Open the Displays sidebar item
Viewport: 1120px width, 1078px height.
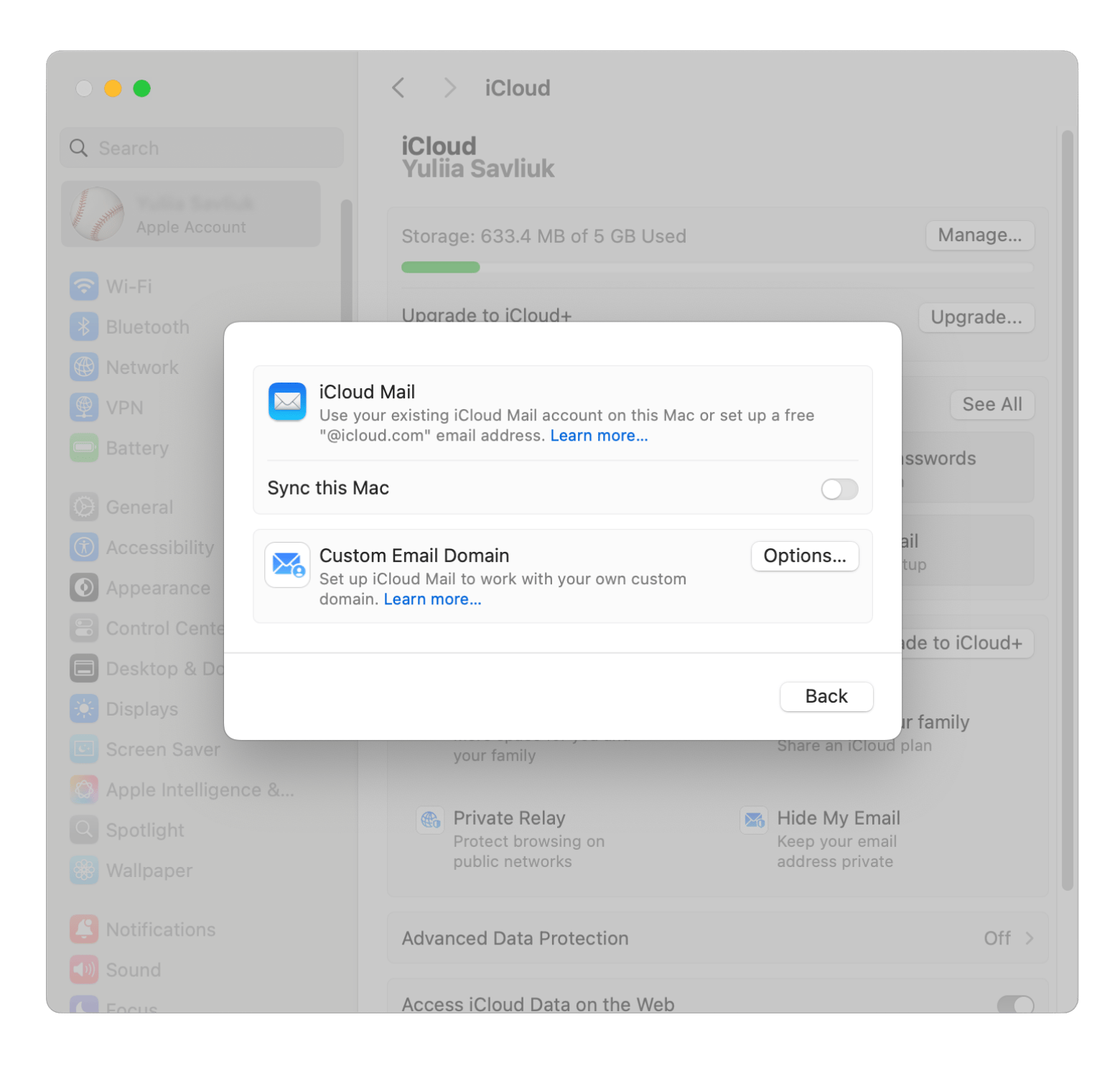(190, 708)
